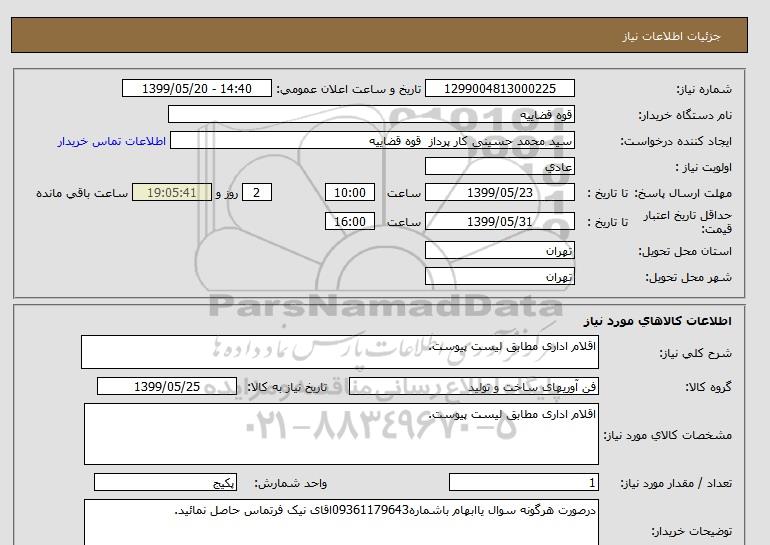Click the label شماره نیاز

[704, 89]
